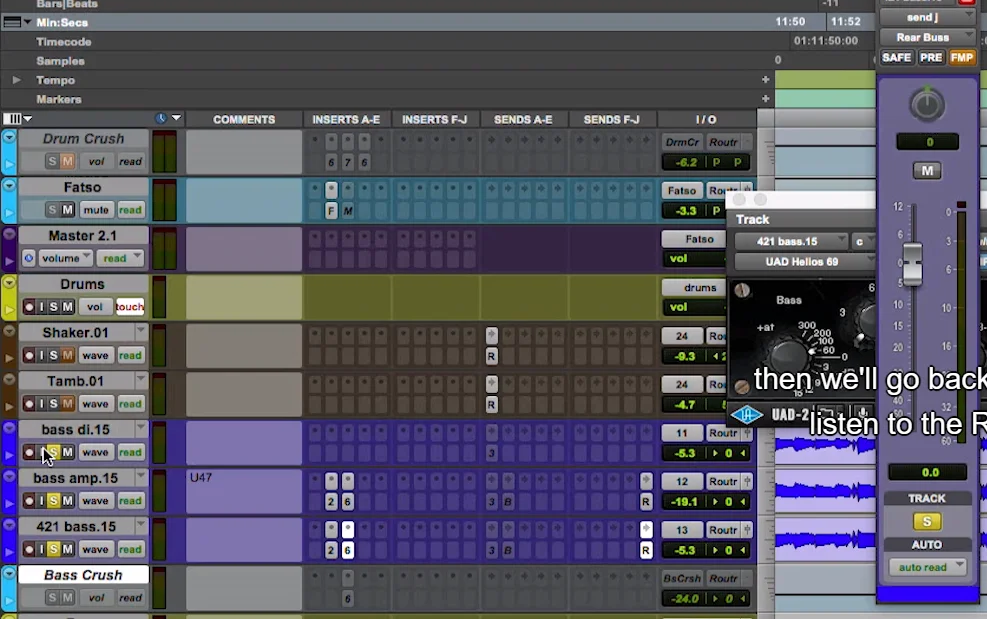Open auto read automation mode dropdown
The width and height of the screenshot is (987, 619).
927,567
